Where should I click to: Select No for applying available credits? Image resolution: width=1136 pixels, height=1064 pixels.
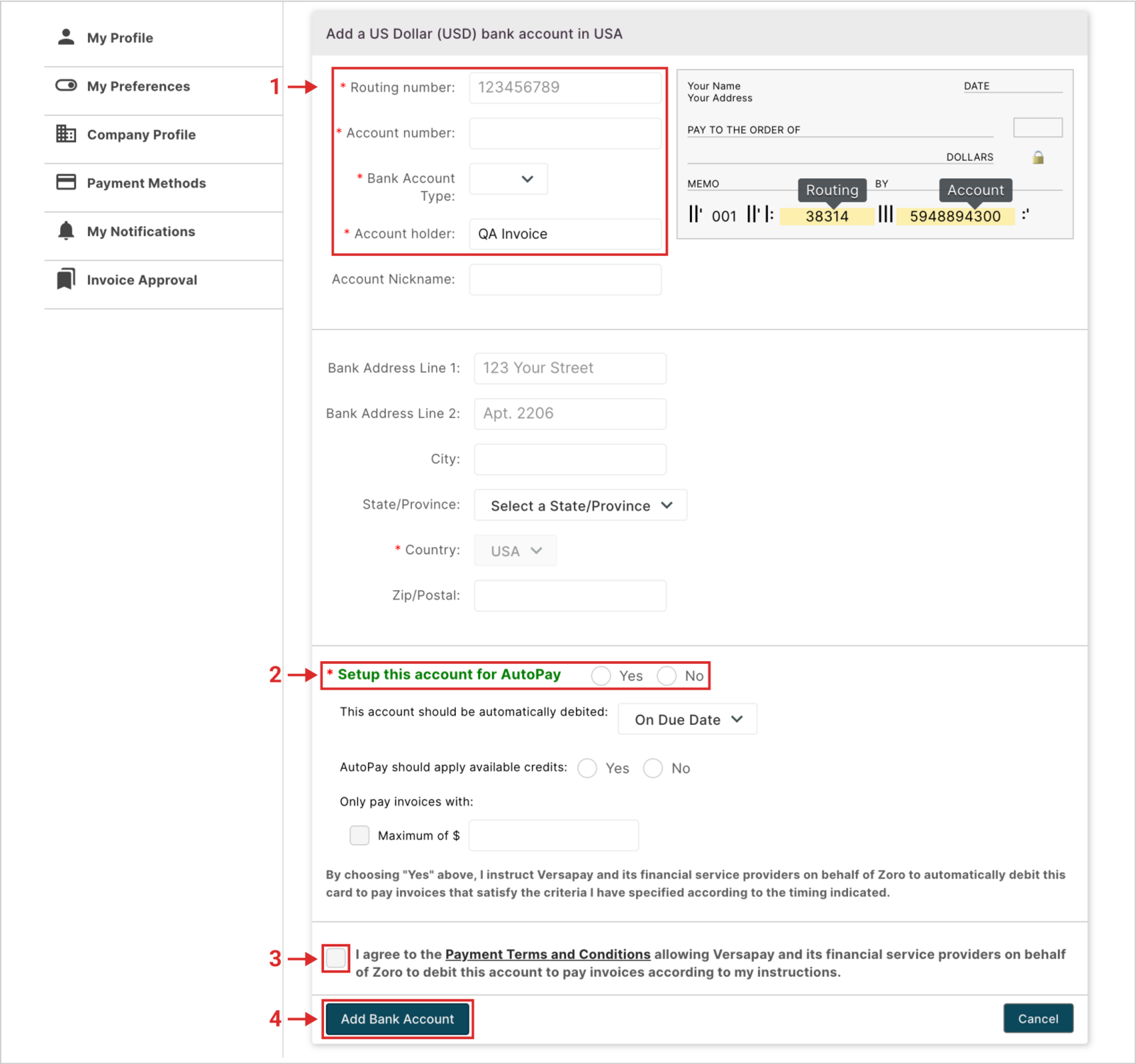[653, 768]
